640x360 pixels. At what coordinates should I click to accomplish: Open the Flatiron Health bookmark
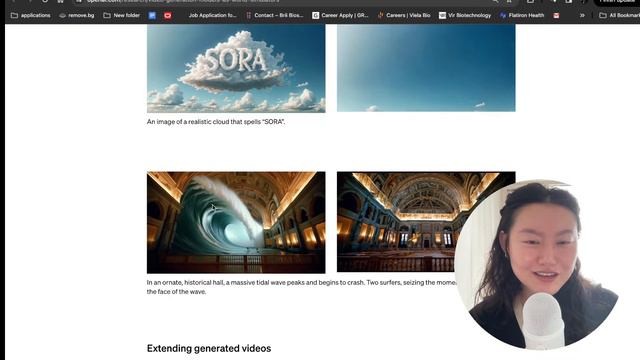click(x=522, y=16)
